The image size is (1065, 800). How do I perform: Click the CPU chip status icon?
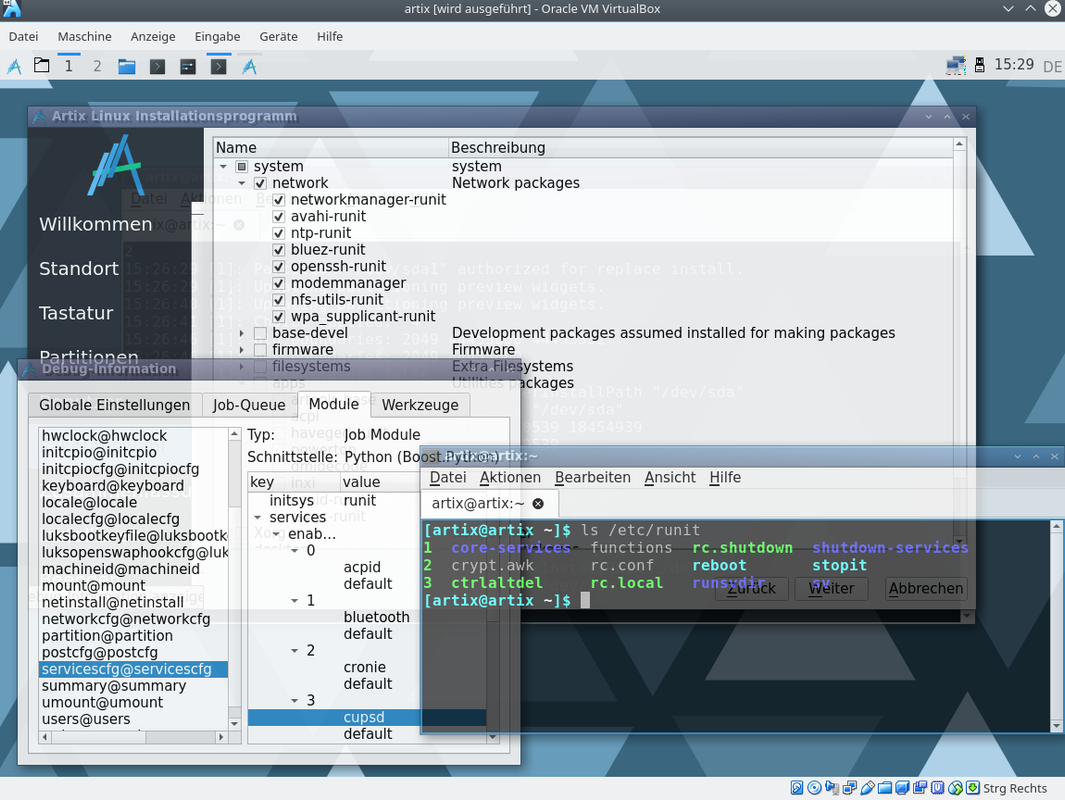[938, 788]
